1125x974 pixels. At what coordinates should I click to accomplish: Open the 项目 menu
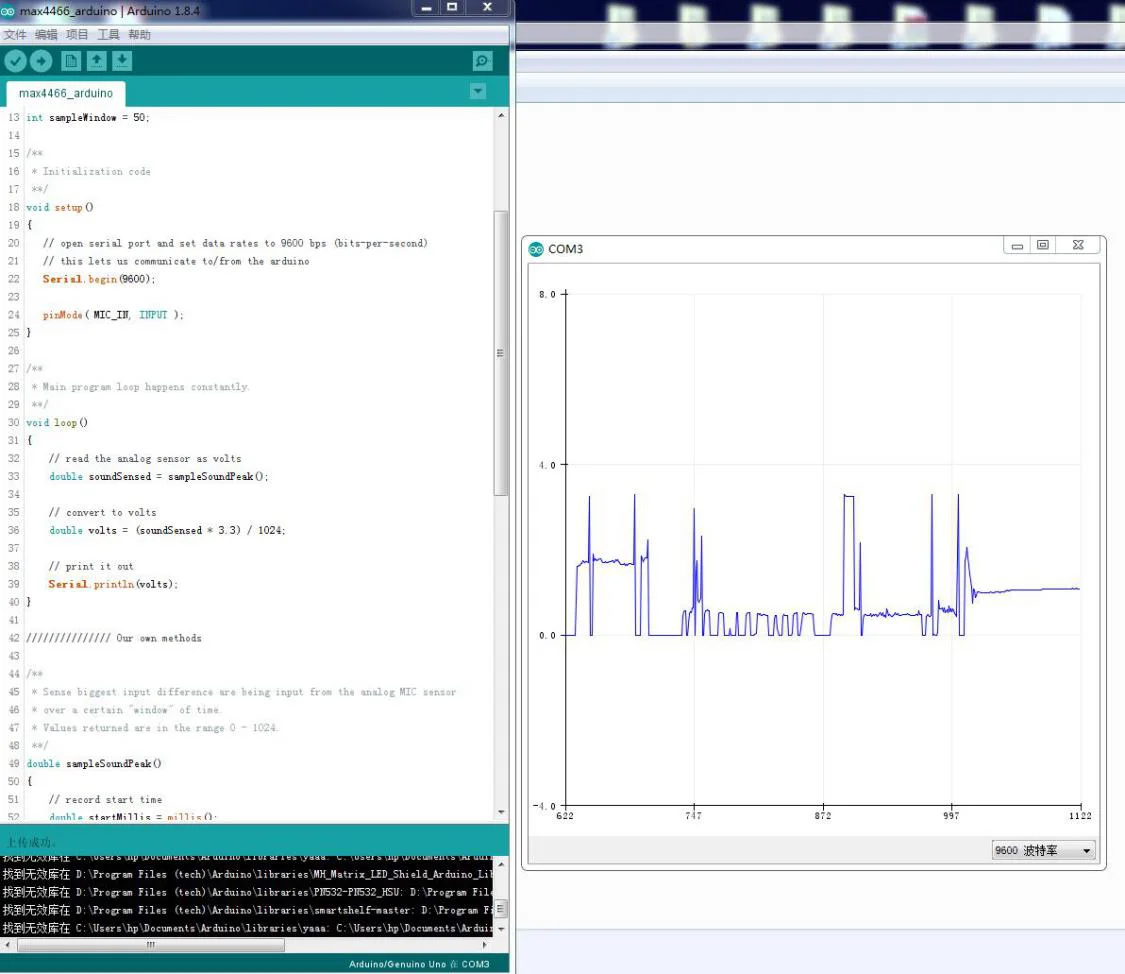[77, 35]
